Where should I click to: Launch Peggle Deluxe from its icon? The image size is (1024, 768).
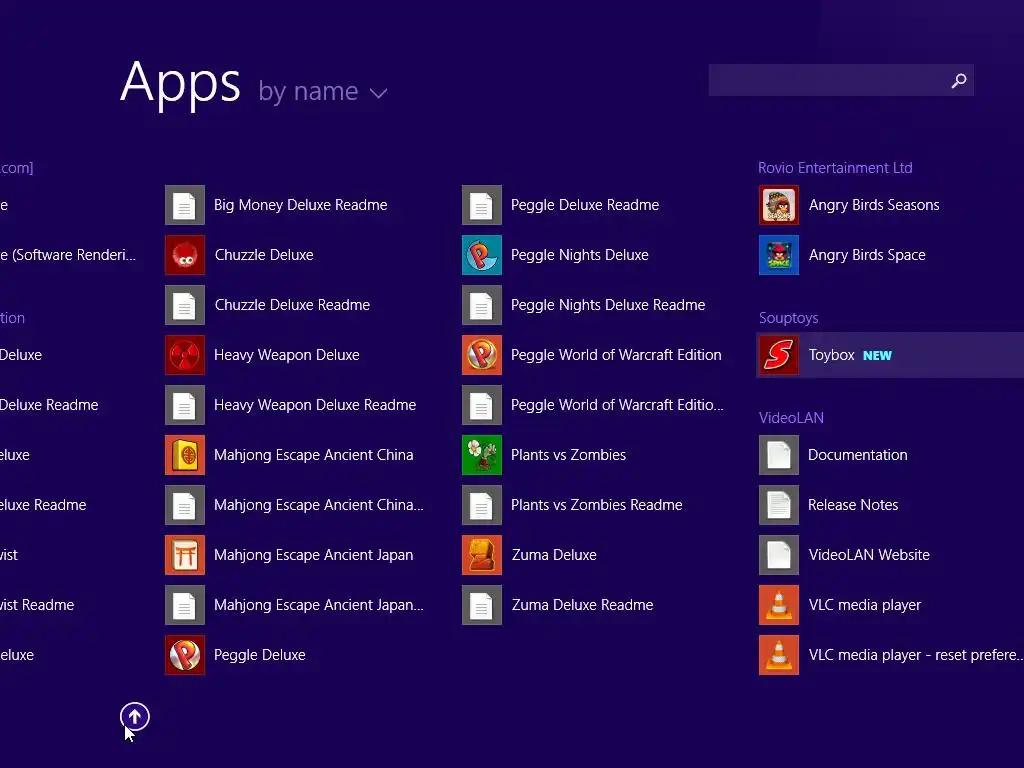point(185,654)
